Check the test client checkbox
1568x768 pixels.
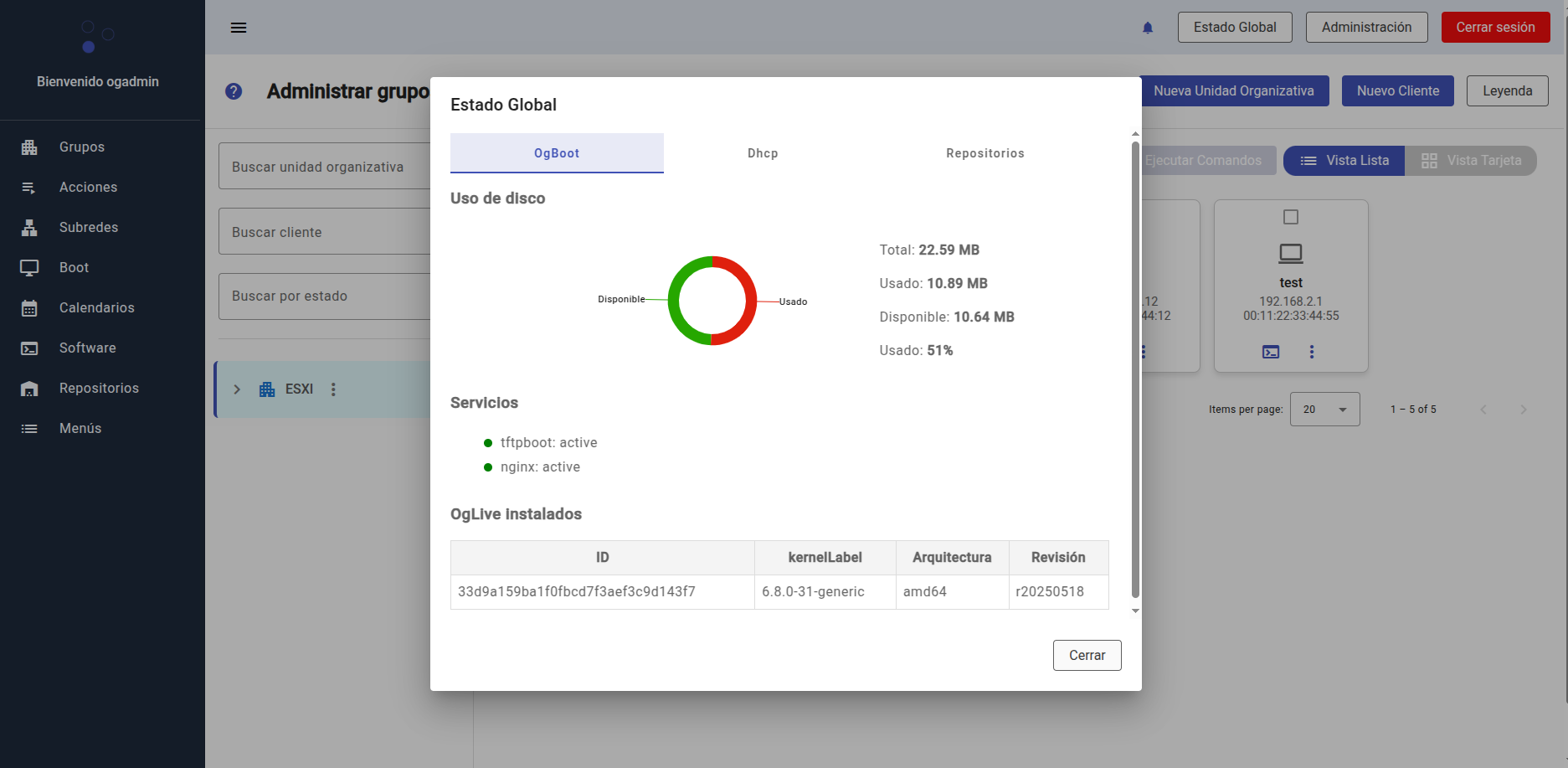(x=1291, y=217)
